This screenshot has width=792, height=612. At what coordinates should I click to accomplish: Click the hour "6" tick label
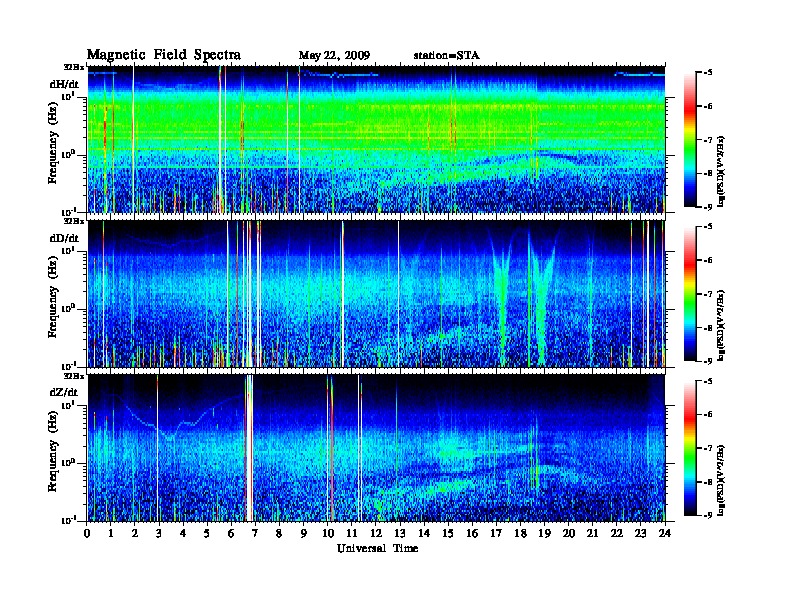pyautogui.click(x=231, y=533)
